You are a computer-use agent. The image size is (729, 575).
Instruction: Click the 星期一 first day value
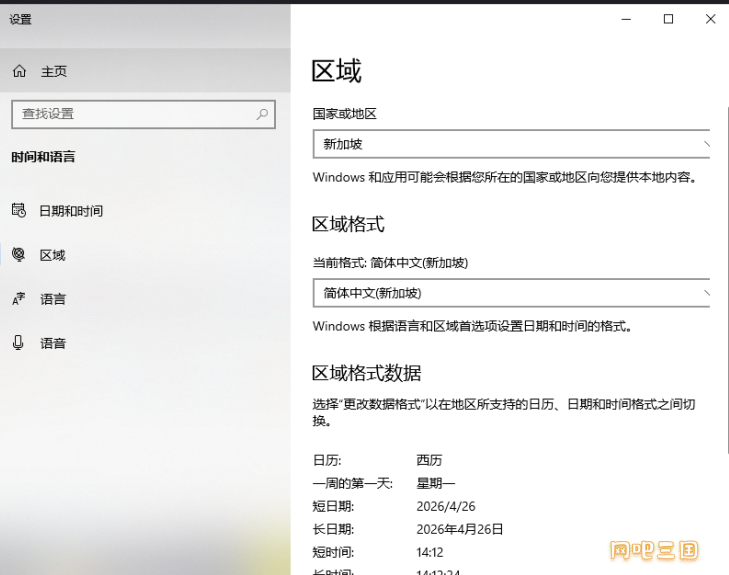click(436, 483)
